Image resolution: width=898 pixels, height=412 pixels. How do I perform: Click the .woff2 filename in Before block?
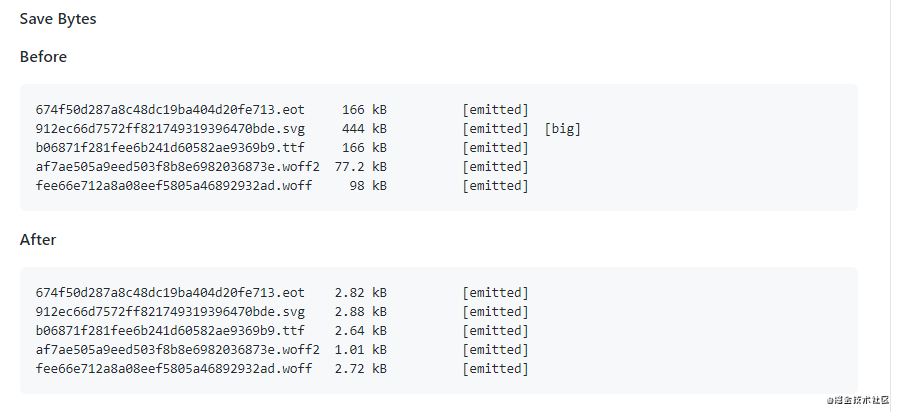[178, 166]
